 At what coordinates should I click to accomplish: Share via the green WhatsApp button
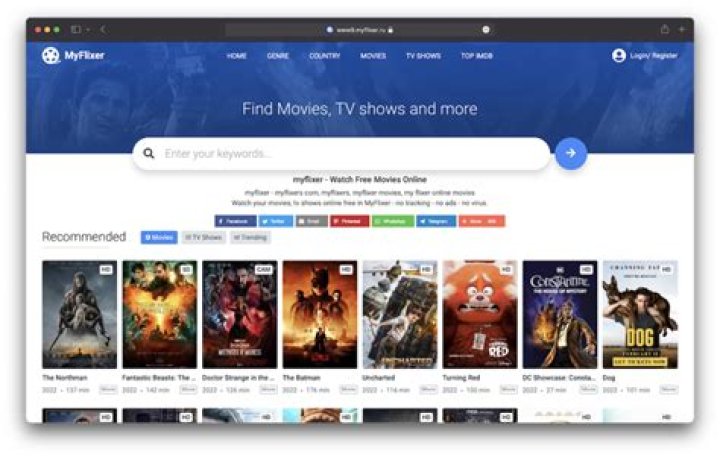[393, 220]
